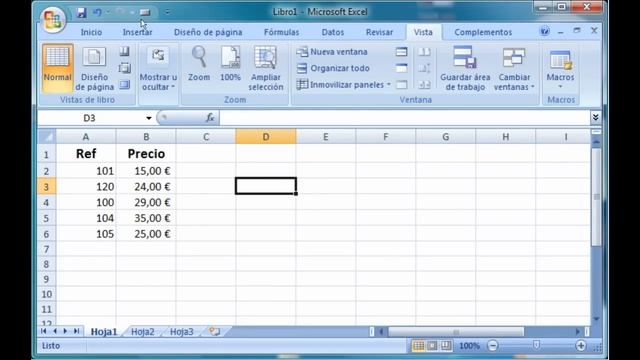Click the Ocultar window icon
Viewport: 640px width, 360px height.
tap(402, 68)
